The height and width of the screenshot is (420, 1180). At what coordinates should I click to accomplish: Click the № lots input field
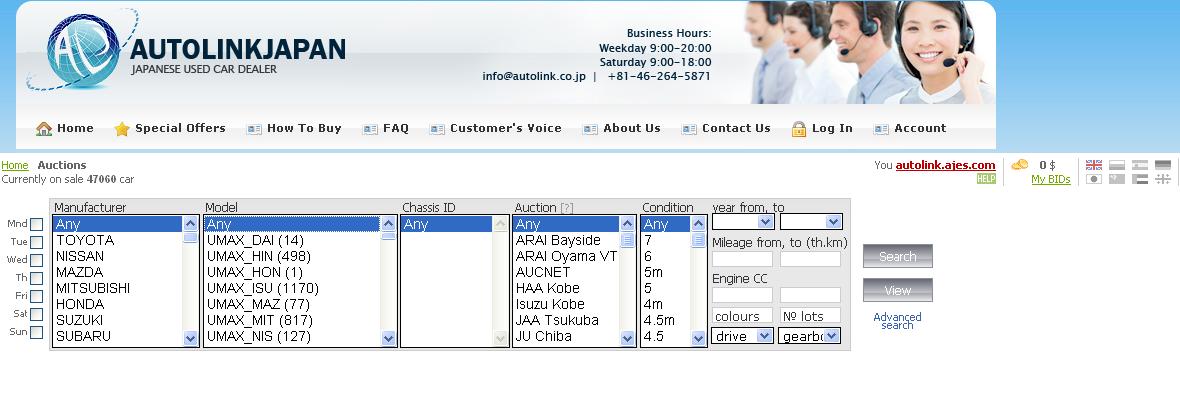[x=810, y=315]
